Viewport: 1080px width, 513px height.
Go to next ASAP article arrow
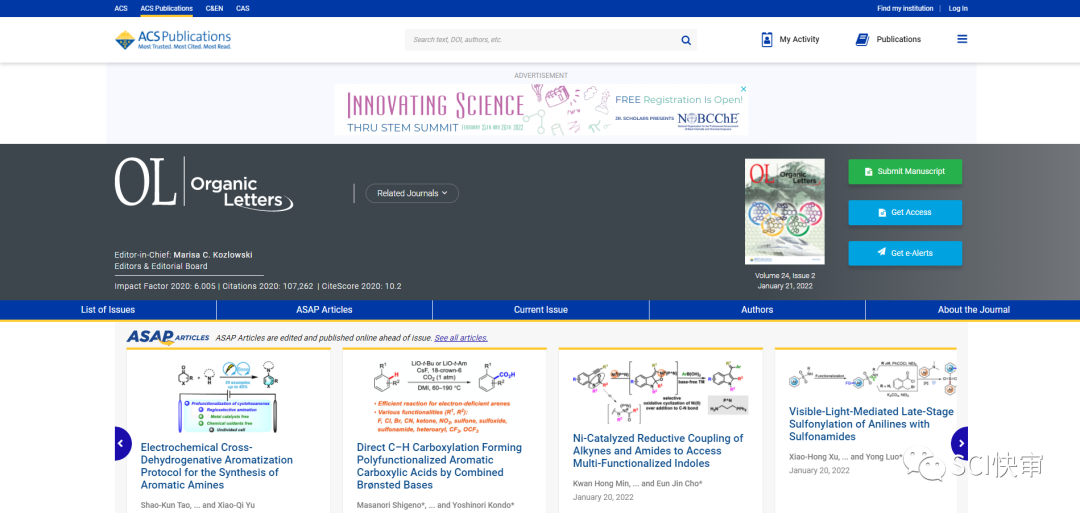(x=960, y=443)
